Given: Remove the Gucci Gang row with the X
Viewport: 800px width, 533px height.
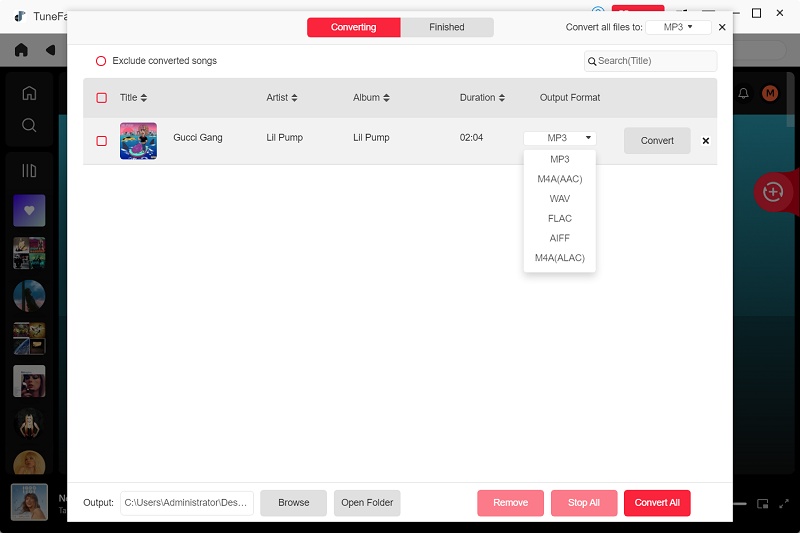Looking at the screenshot, I should pos(706,141).
